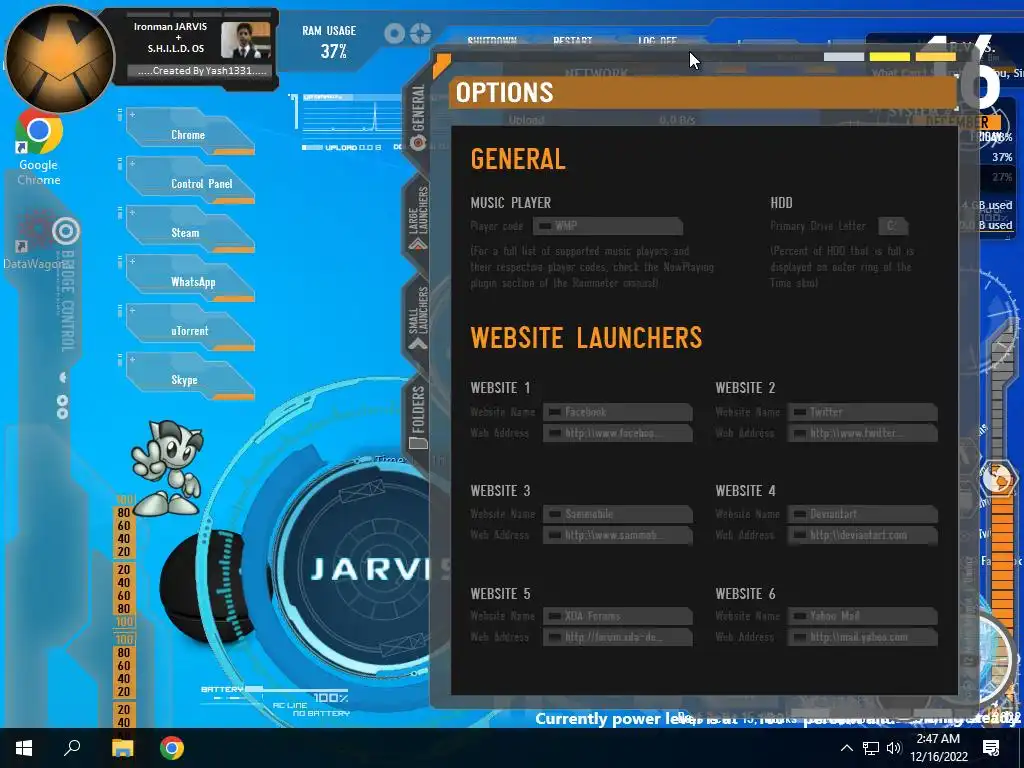Click the robot cat mascot
The height and width of the screenshot is (768, 1024).
[168, 468]
